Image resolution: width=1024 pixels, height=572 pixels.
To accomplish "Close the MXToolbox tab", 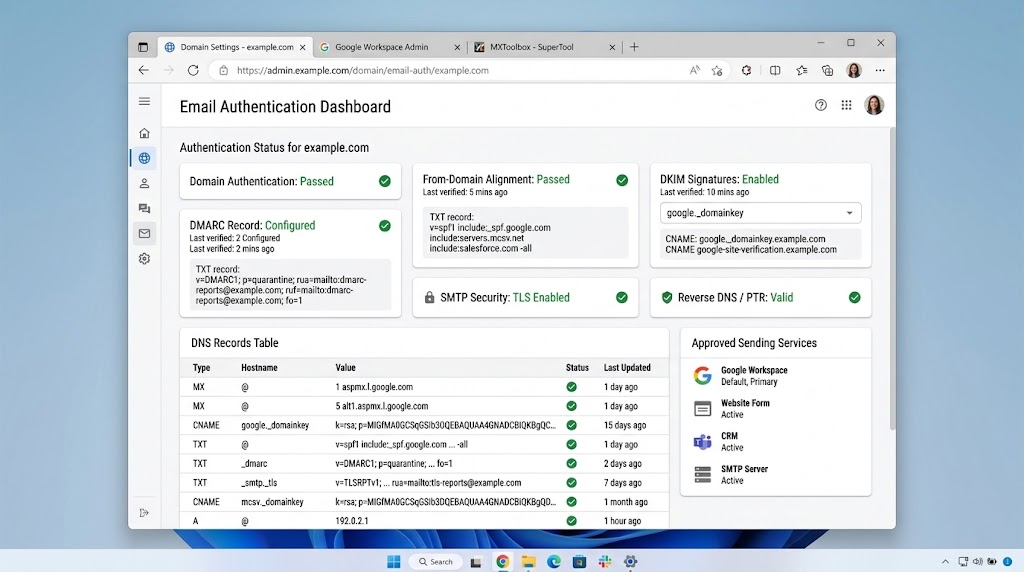I will 612,47.
